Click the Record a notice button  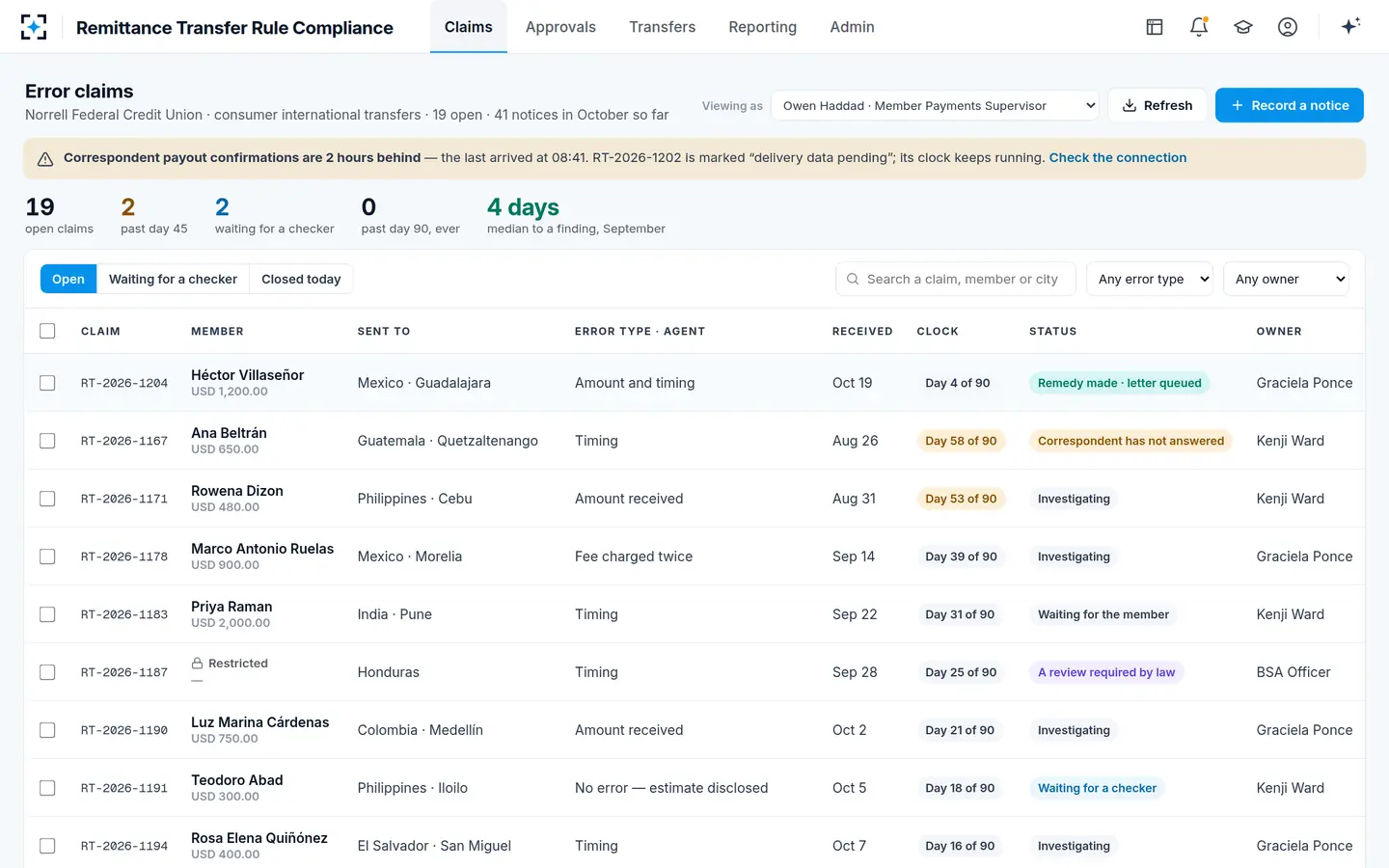[1290, 105]
